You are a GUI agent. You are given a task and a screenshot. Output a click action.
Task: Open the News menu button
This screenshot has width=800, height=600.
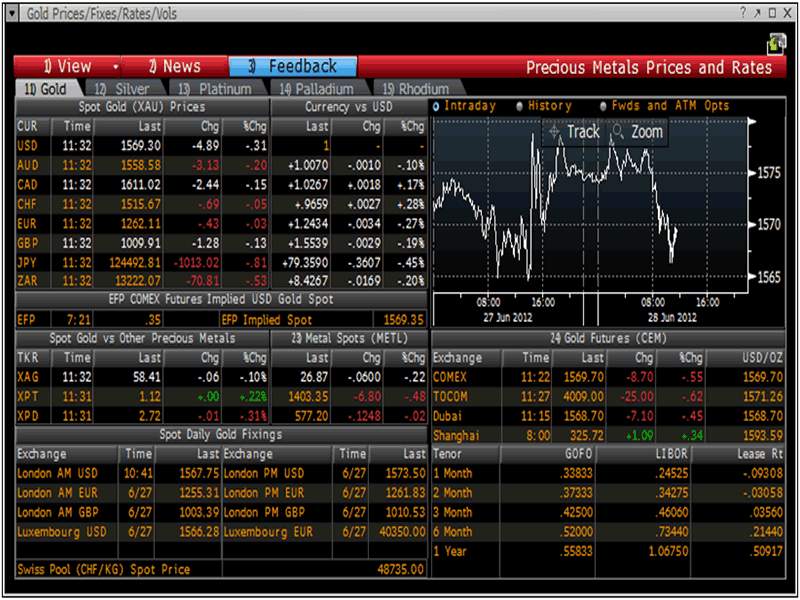tap(174, 67)
